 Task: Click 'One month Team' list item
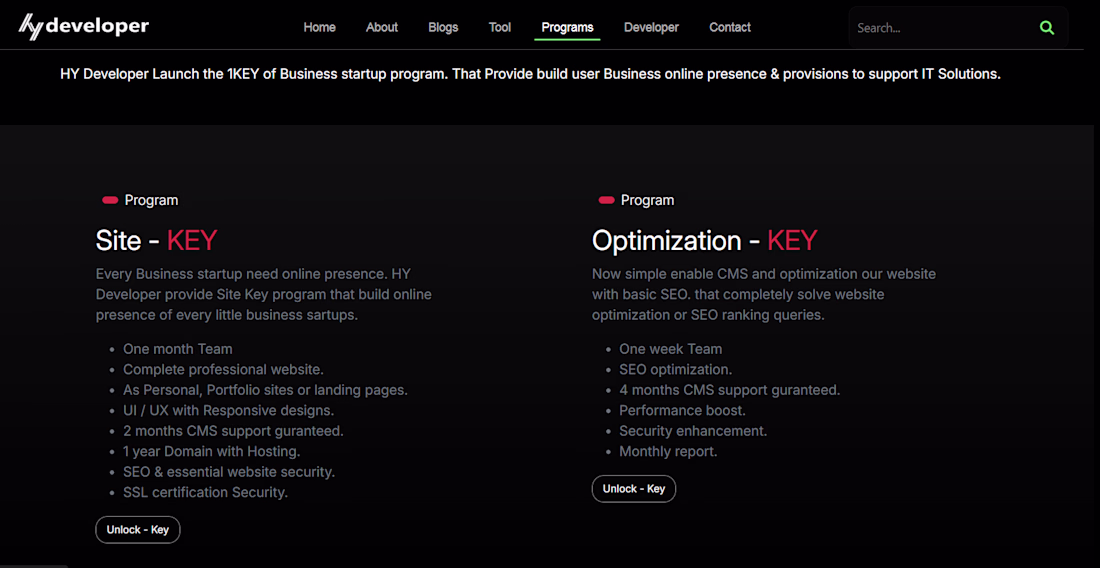(177, 349)
